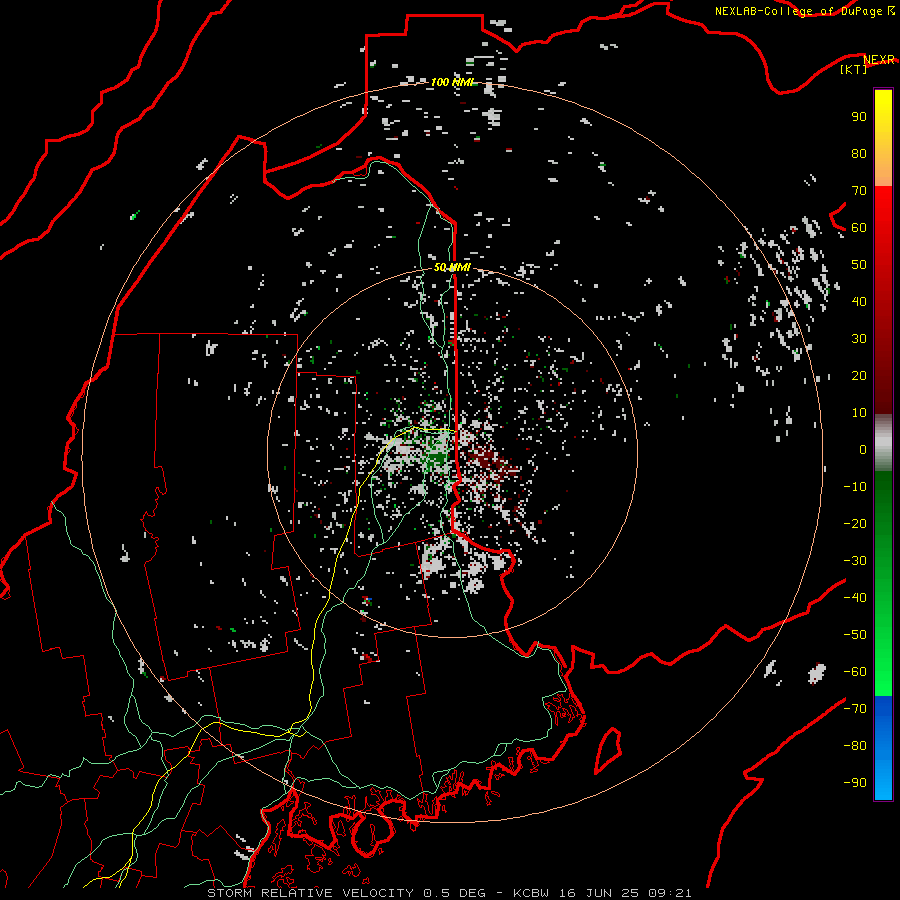This screenshot has height=900, width=900.
Task: Click the 40 value on the velocity scale
Action: [859, 302]
